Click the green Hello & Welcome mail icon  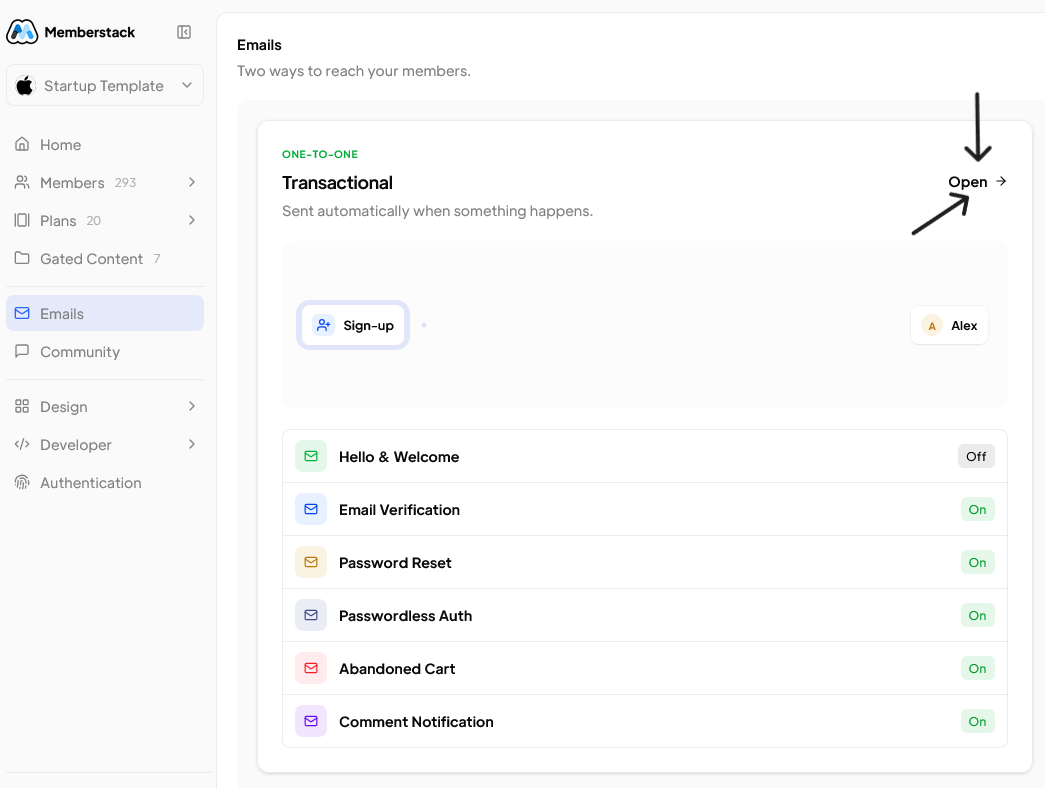click(311, 456)
